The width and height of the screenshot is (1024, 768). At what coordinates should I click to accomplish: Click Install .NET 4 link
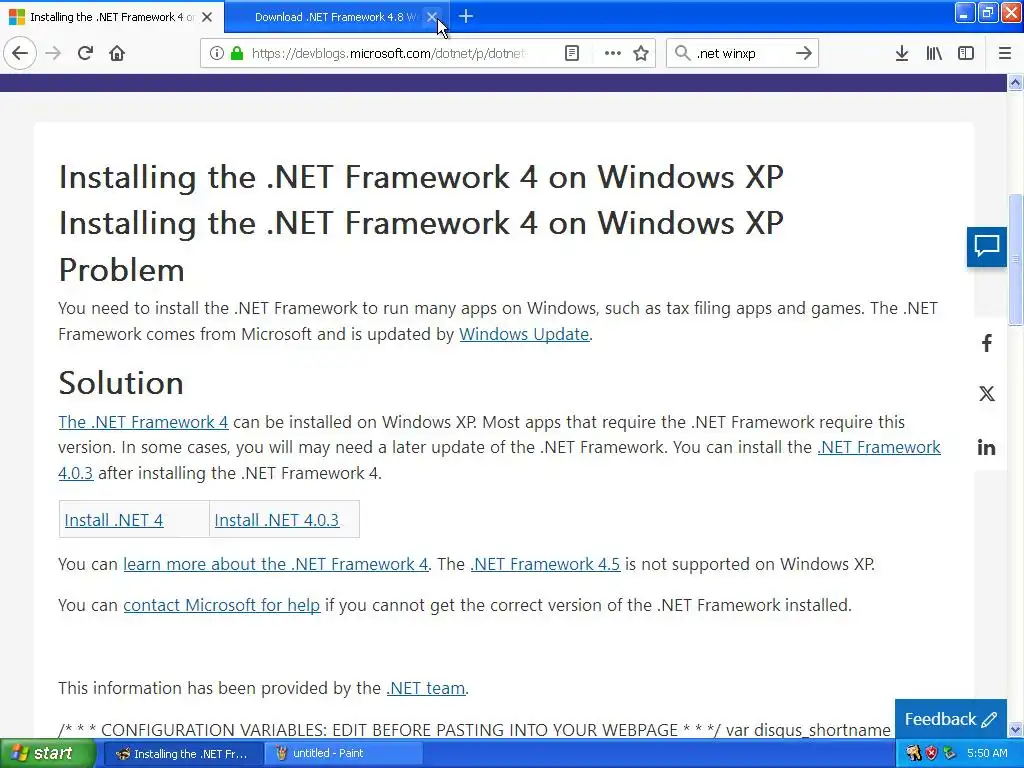pos(114,520)
